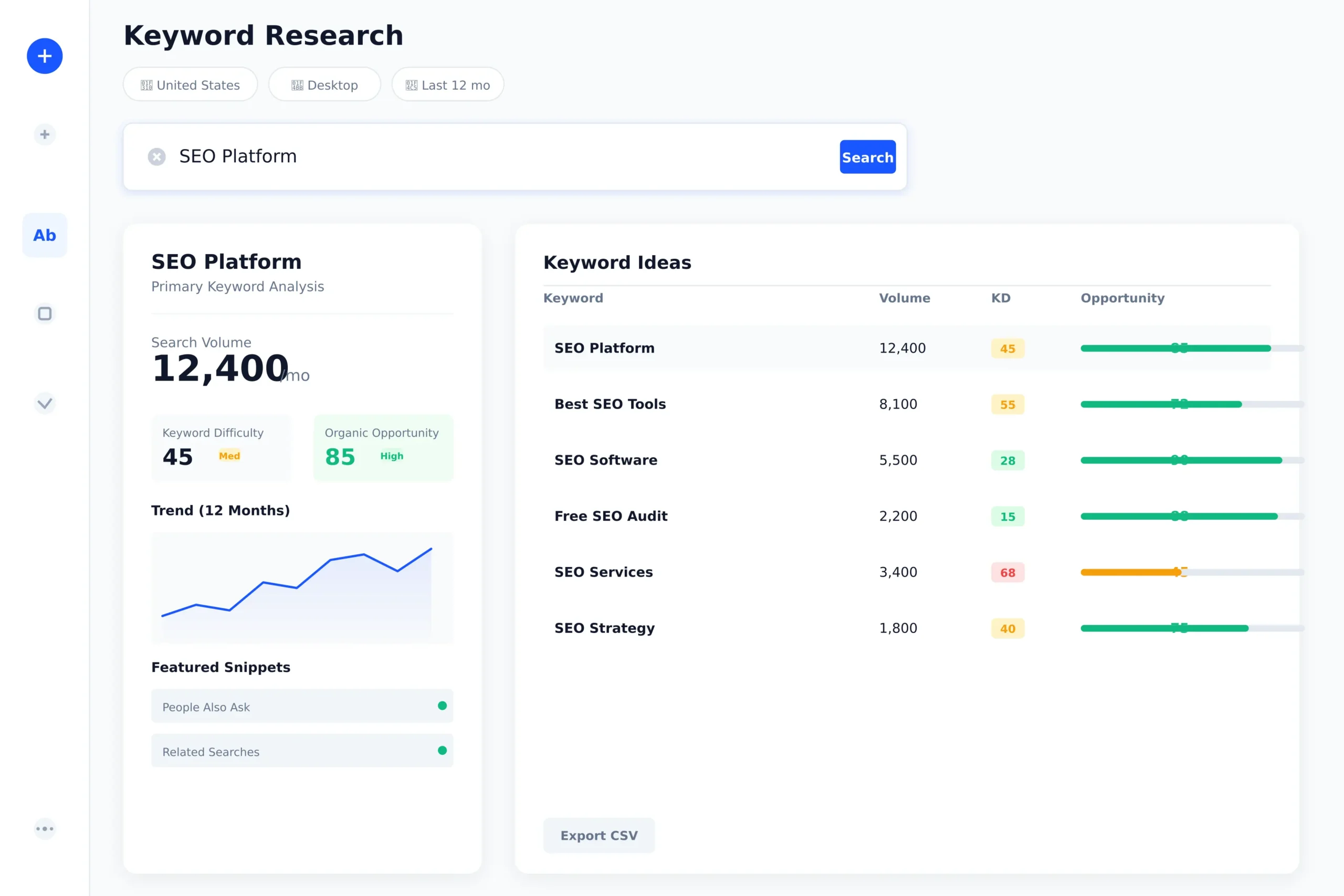Sort by the KD column header

[x=1001, y=298]
